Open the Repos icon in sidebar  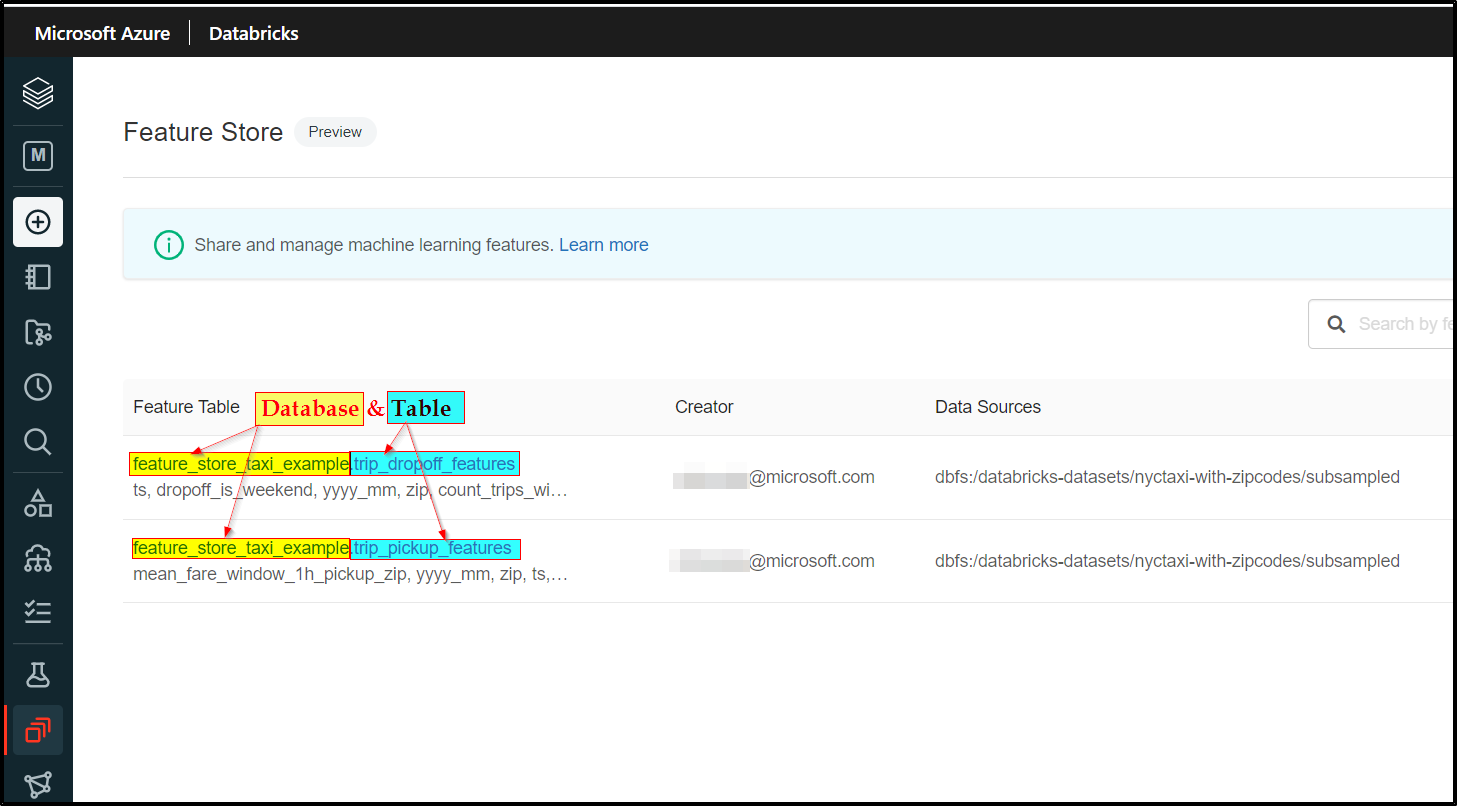click(38, 332)
